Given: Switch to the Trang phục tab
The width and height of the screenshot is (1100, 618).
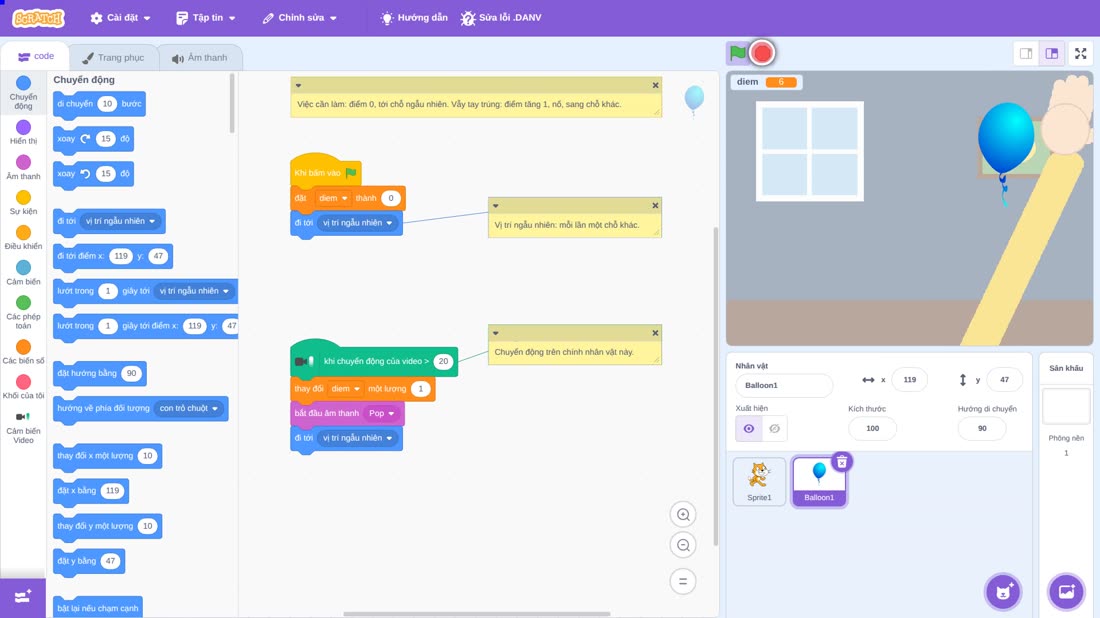Looking at the screenshot, I should coord(113,58).
